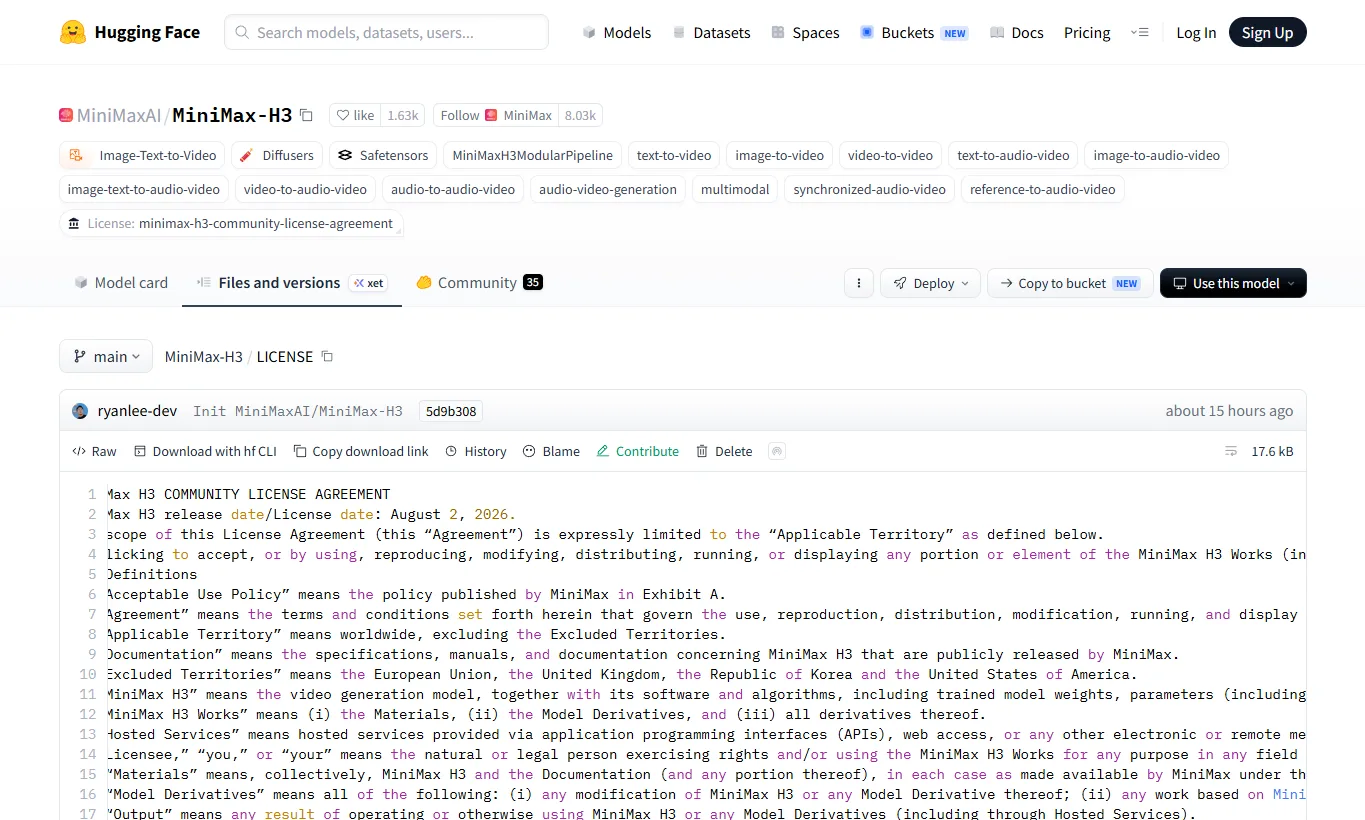
Task: Open ryanlee-dev's profile
Action: click(137, 411)
